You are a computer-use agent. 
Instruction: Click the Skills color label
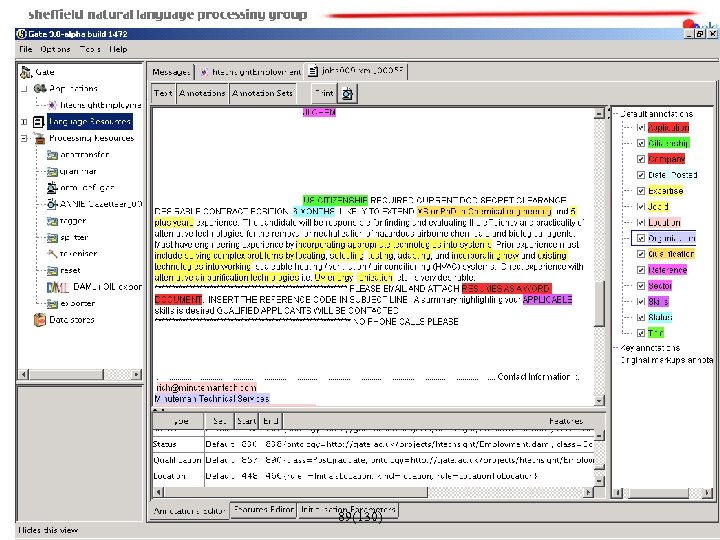(x=658, y=302)
